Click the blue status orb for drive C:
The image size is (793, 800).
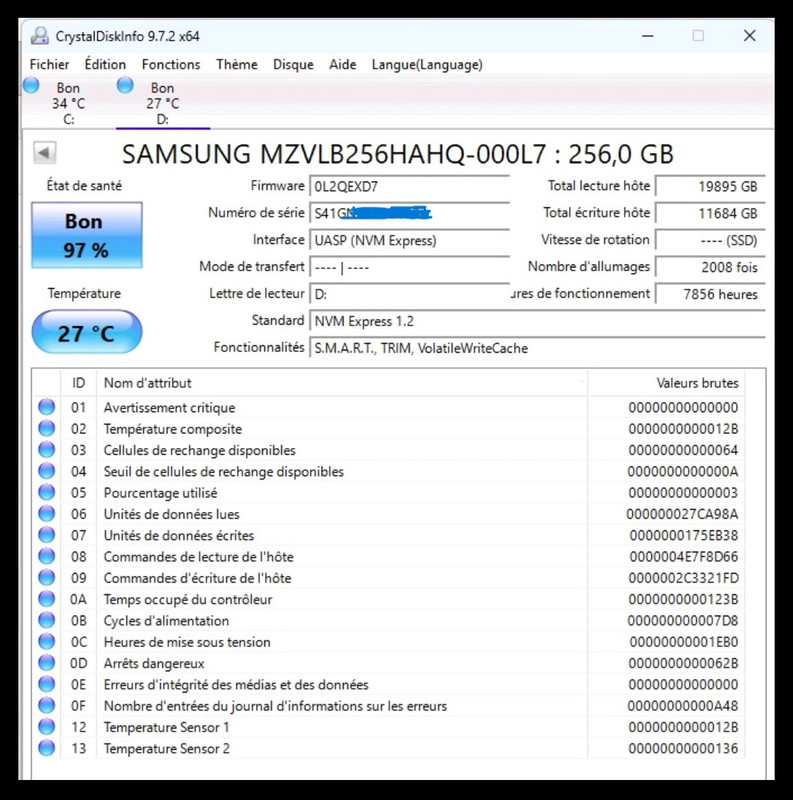(31, 85)
